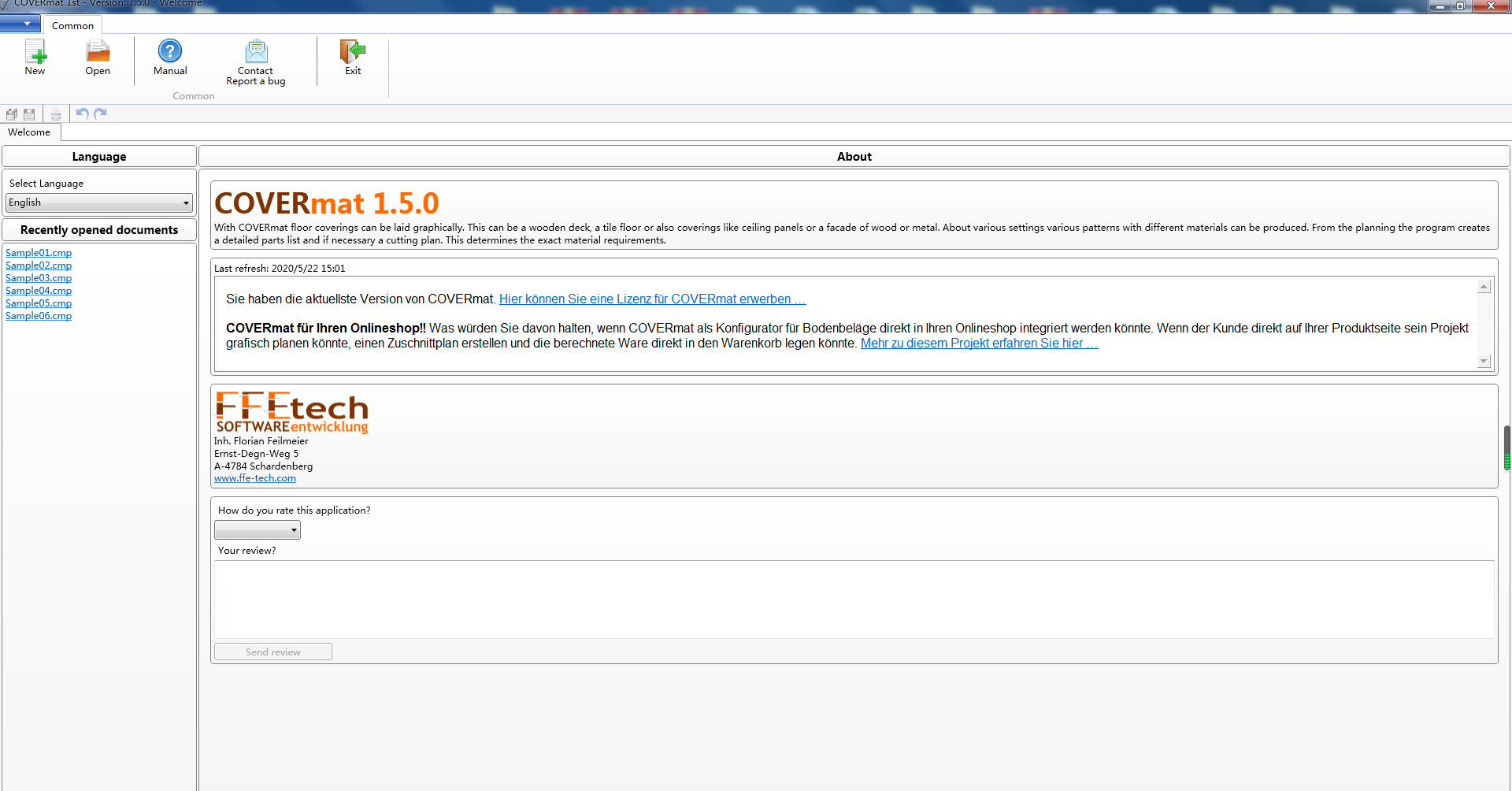
Task: Click the Redo arrow icon
Action: (x=100, y=114)
